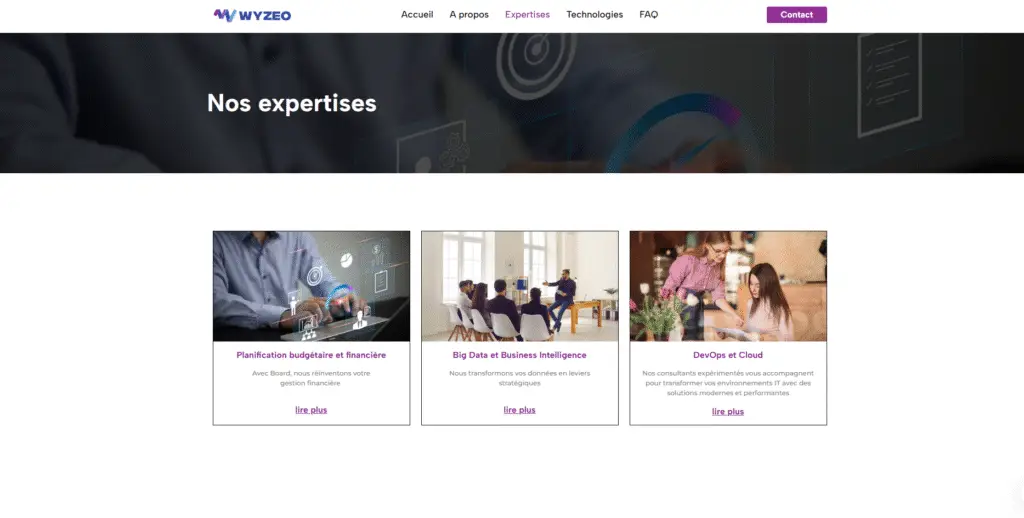Follow lire plus under DevOps et Cloud
The image size is (1024, 518).
point(728,412)
